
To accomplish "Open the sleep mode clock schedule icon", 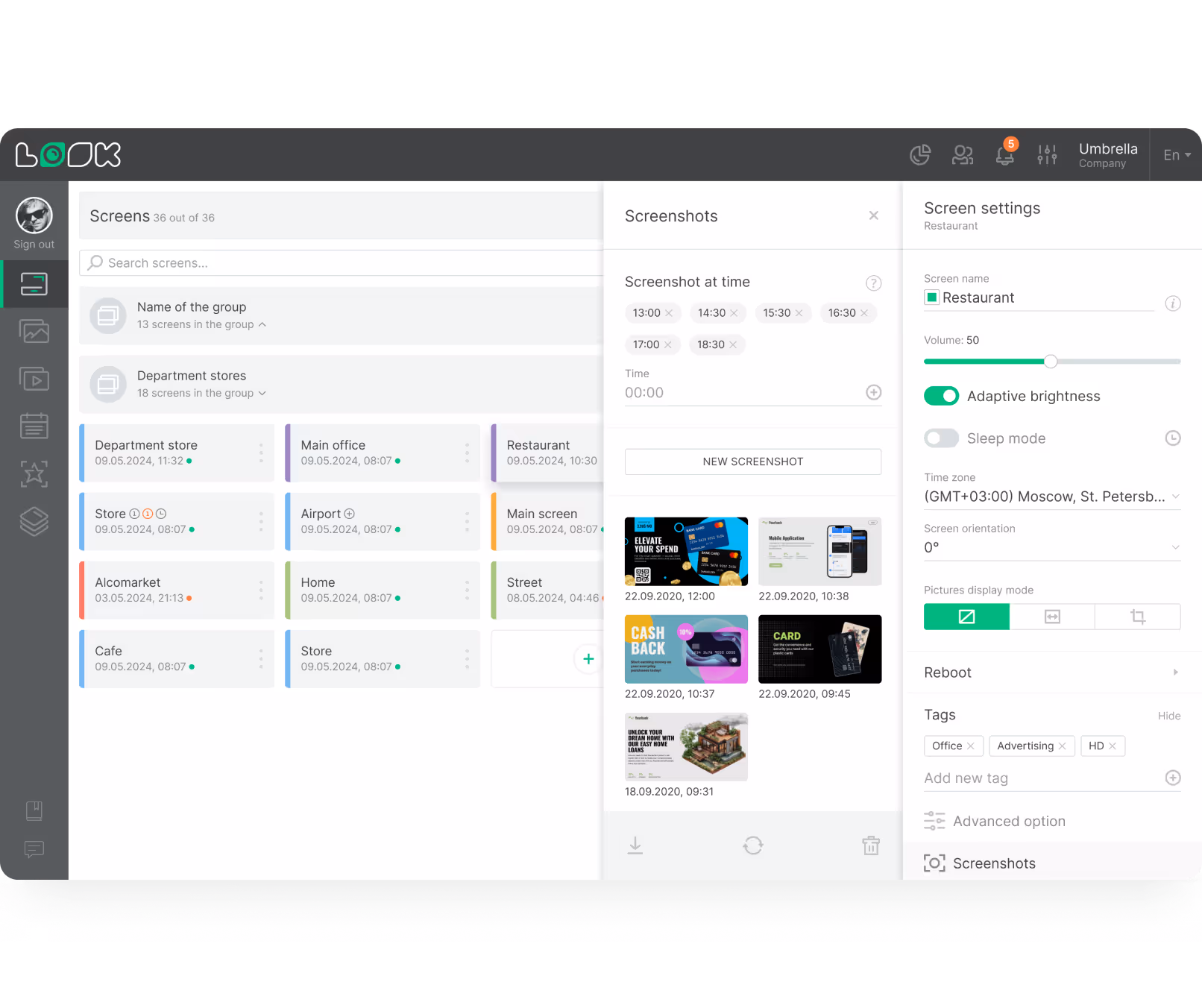I will pos(1173,438).
